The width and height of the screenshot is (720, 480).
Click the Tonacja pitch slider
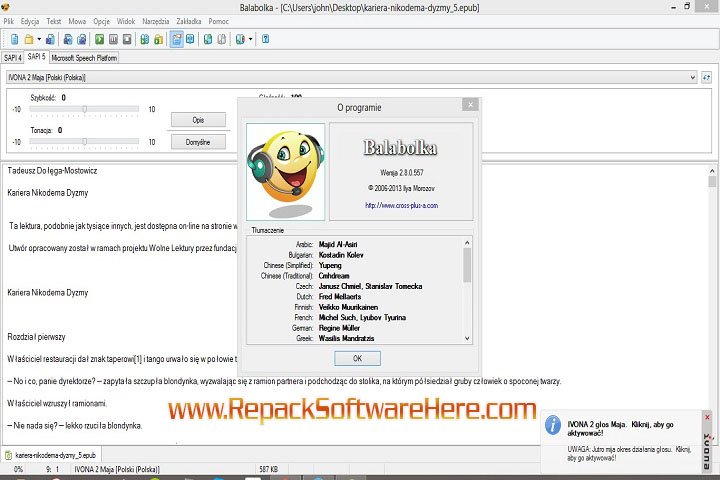click(x=84, y=142)
